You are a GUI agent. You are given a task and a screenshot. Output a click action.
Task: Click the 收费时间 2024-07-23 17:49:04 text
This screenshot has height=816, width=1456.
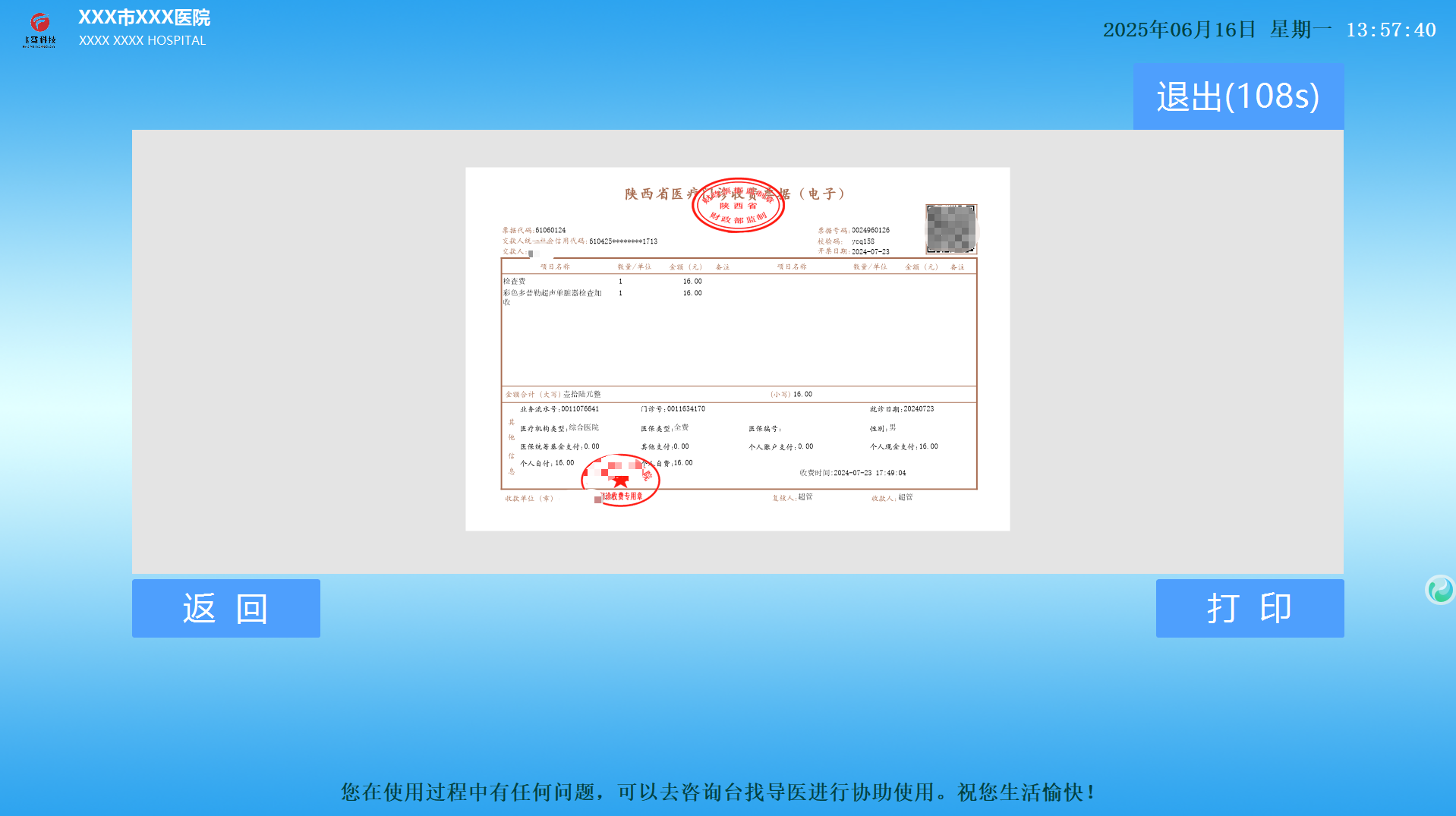coord(852,473)
